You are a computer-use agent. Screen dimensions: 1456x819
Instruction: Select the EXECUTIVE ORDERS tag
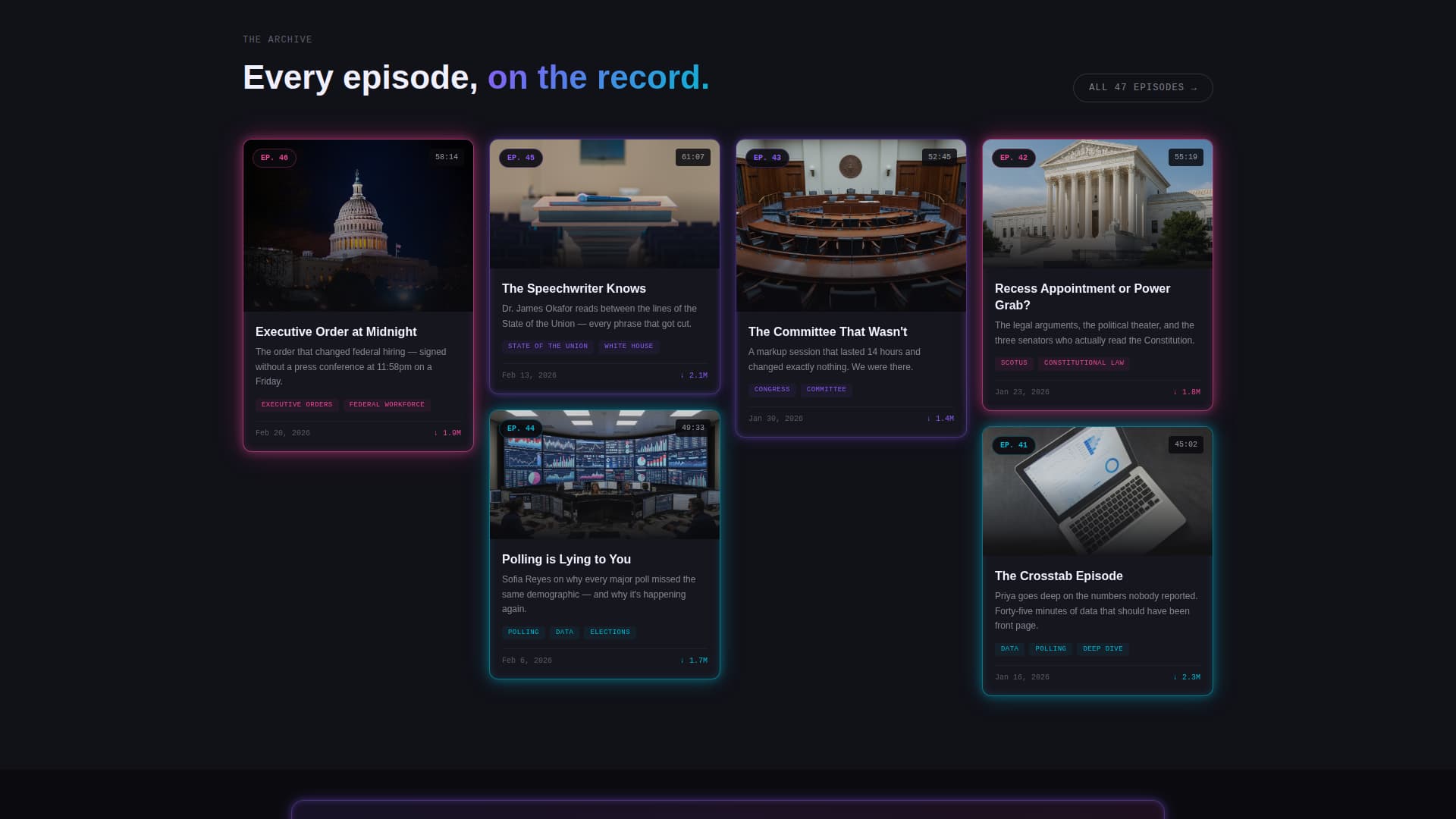[x=297, y=404]
